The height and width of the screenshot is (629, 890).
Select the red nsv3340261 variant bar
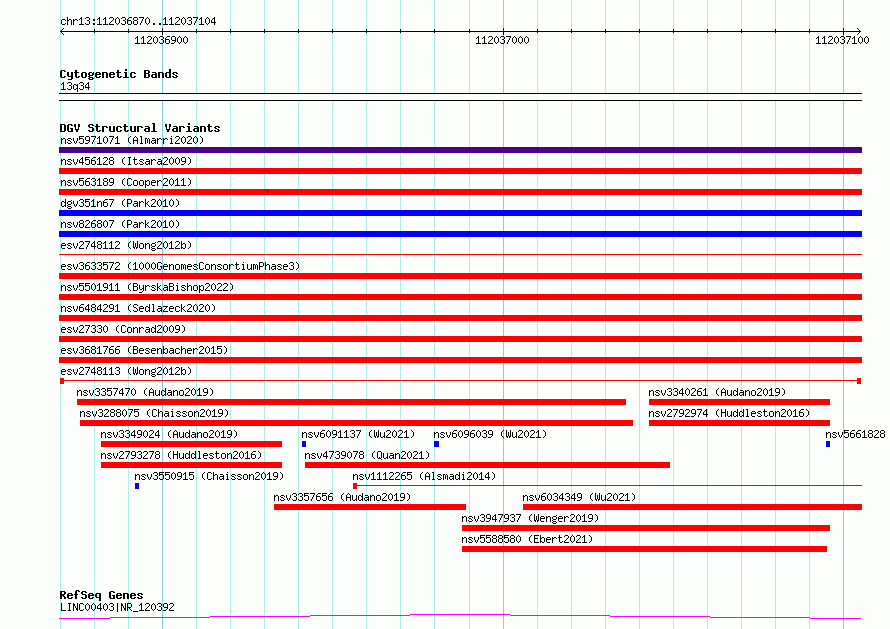(x=740, y=402)
